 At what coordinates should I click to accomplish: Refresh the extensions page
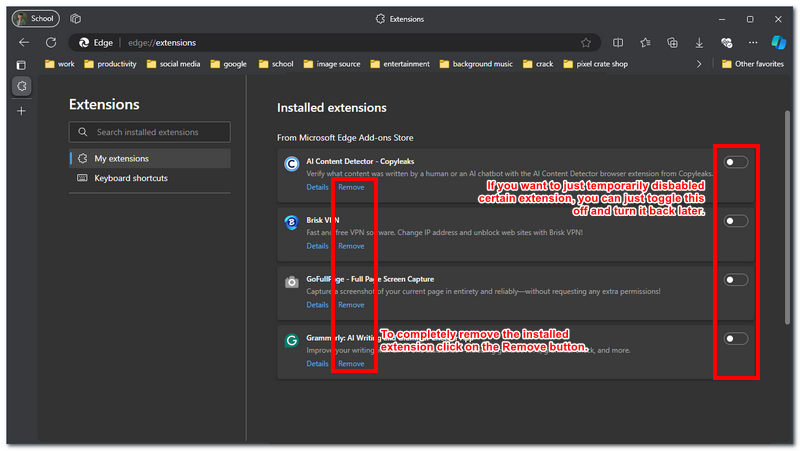(x=51, y=43)
